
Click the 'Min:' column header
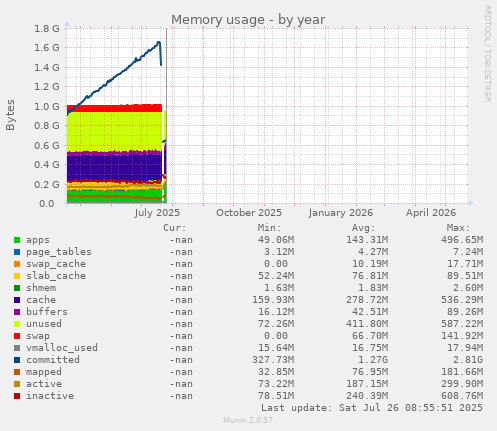(269, 228)
